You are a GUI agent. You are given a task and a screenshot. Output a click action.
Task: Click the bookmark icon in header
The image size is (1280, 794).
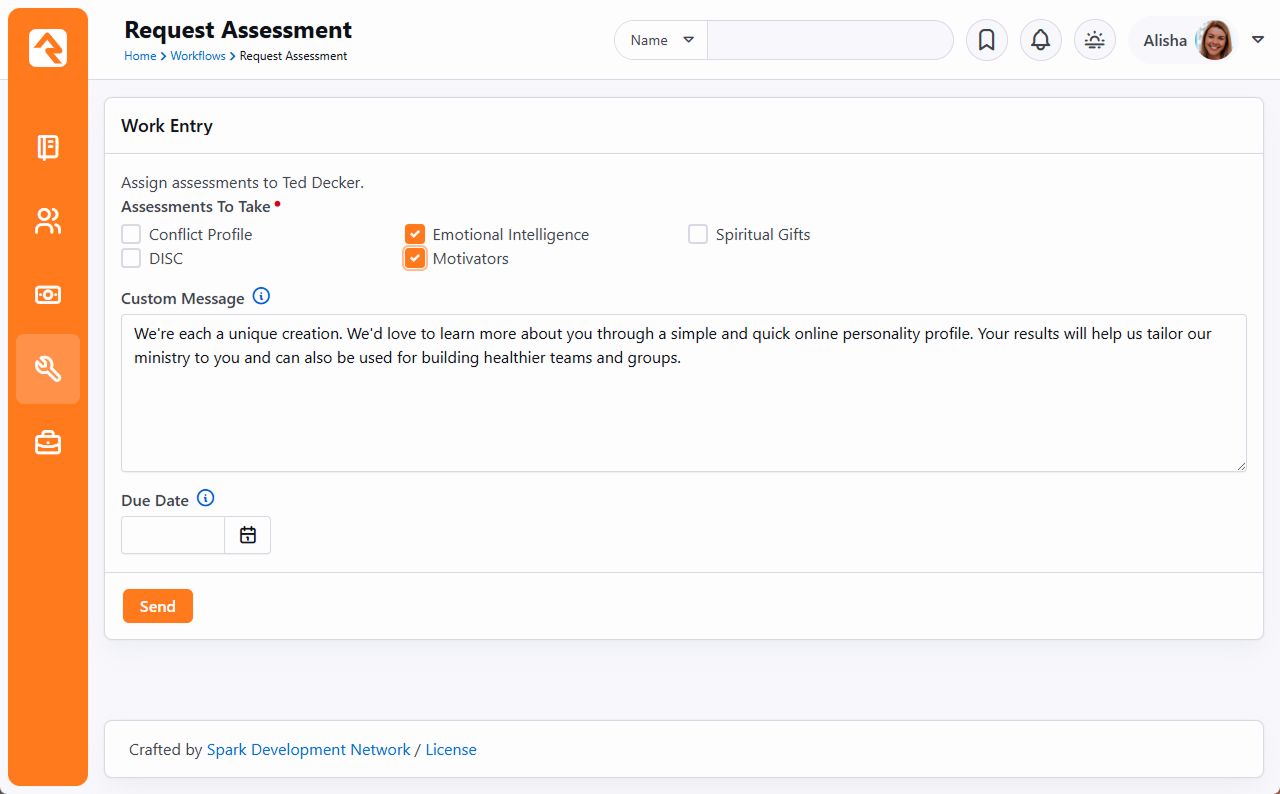[986, 40]
